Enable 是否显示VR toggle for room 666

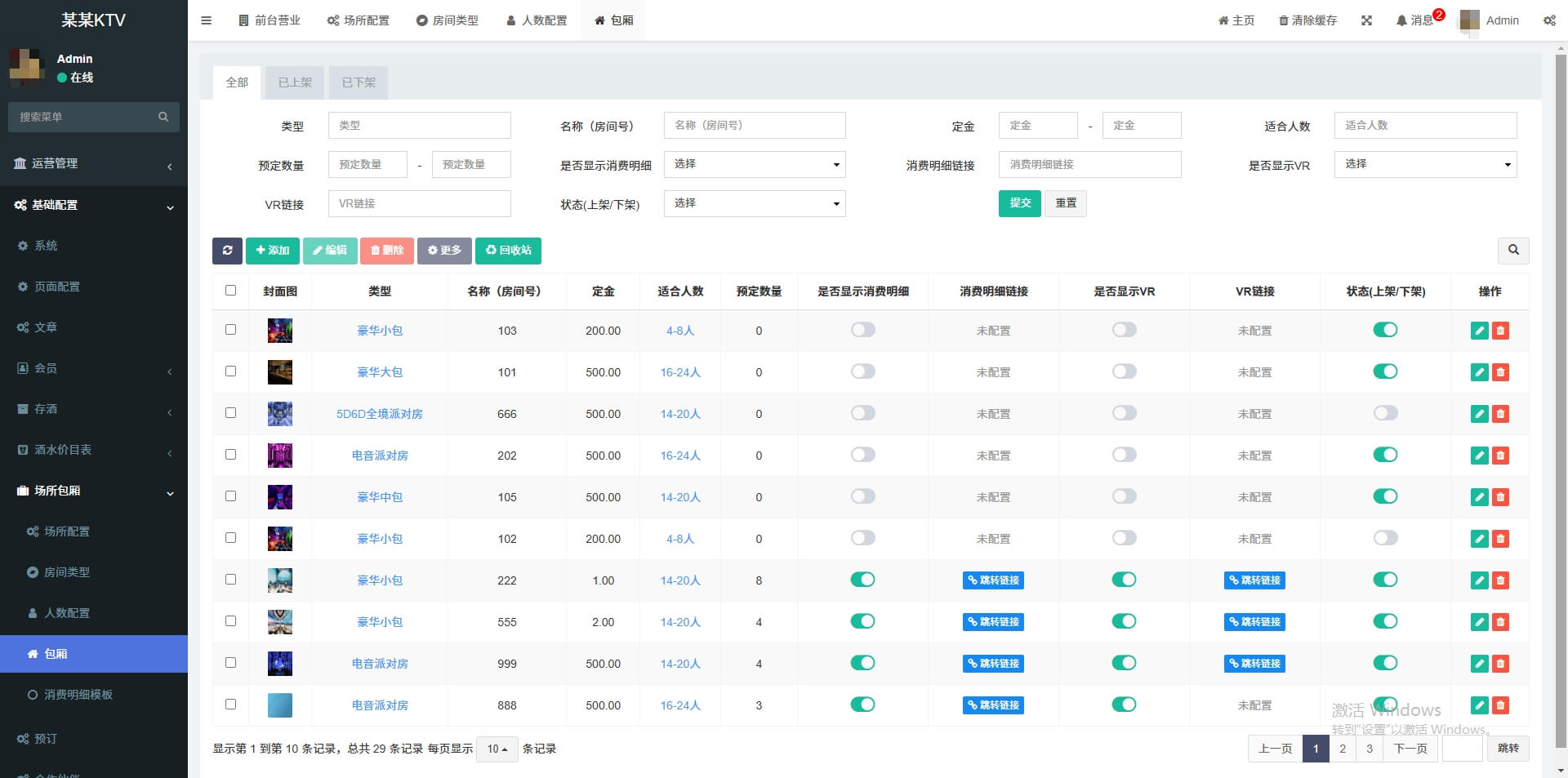pyautogui.click(x=1125, y=413)
